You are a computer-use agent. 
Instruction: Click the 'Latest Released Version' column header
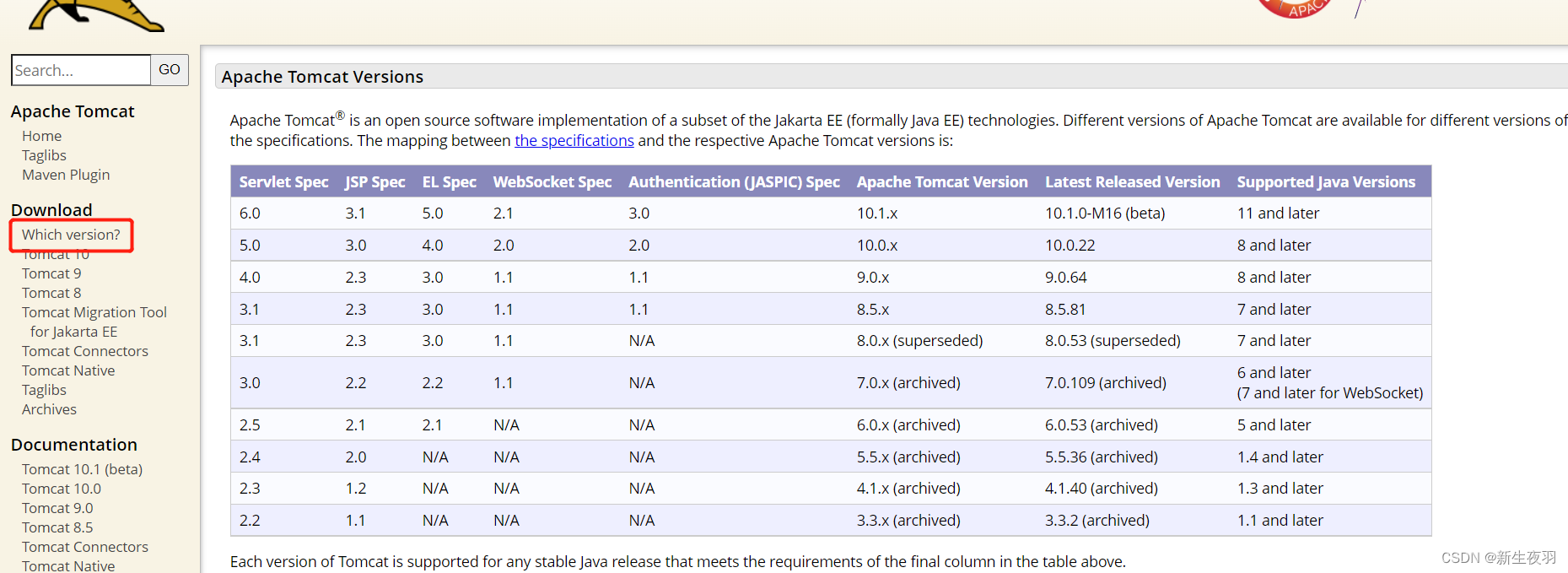[x=1133, y=182]
